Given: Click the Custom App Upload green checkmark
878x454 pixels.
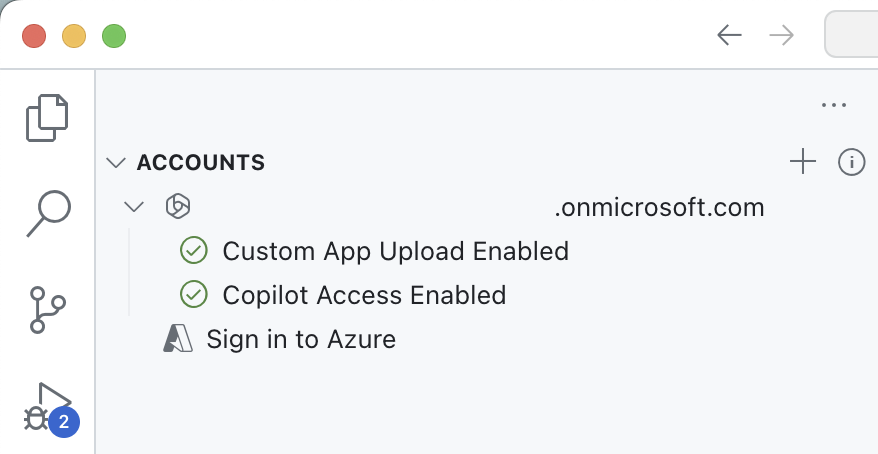Looking at the screenshot, I should (193, 250).
